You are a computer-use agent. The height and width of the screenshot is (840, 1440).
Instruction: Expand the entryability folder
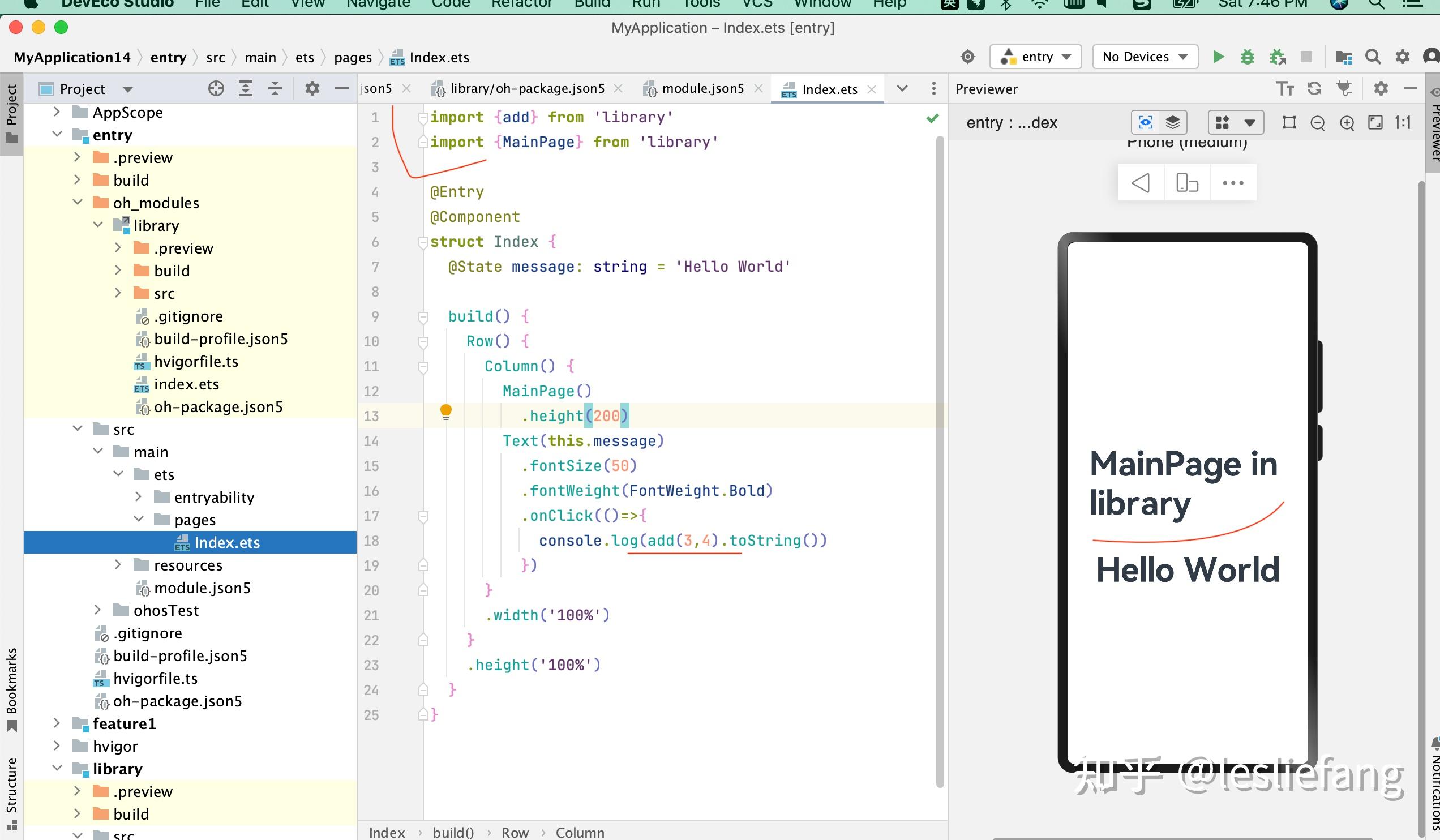[x=138, y=496]
